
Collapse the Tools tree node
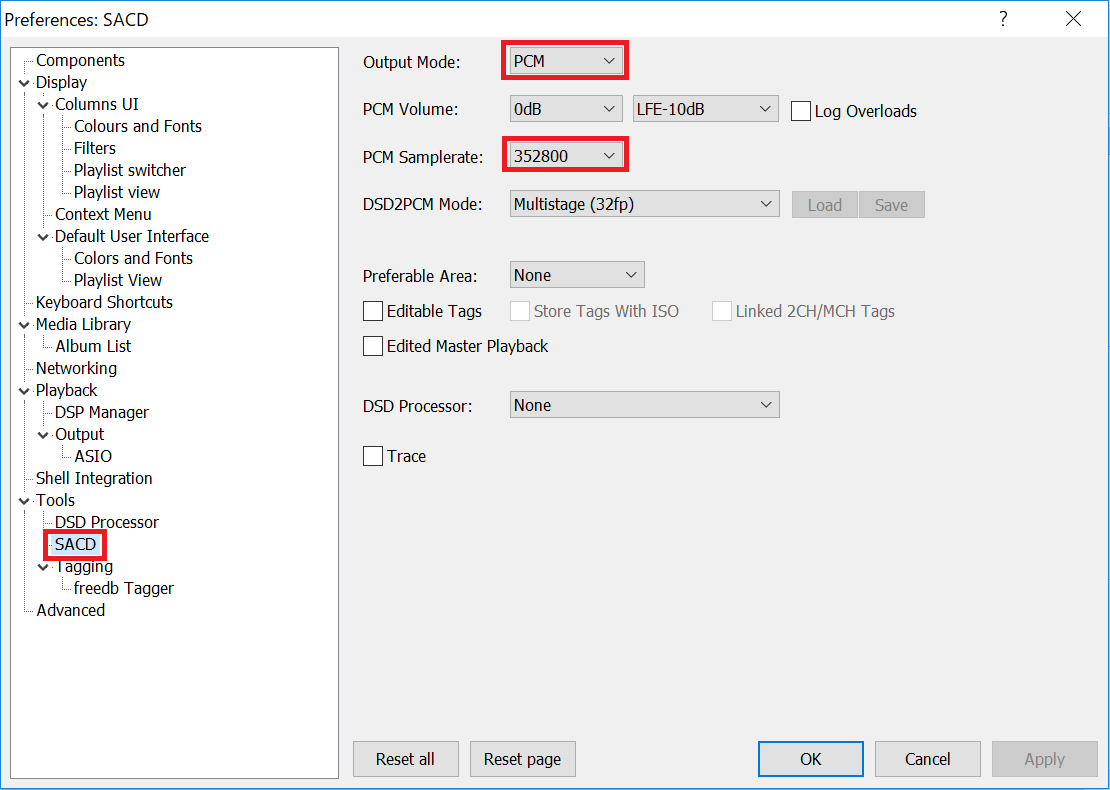click(x=25, y=500)
